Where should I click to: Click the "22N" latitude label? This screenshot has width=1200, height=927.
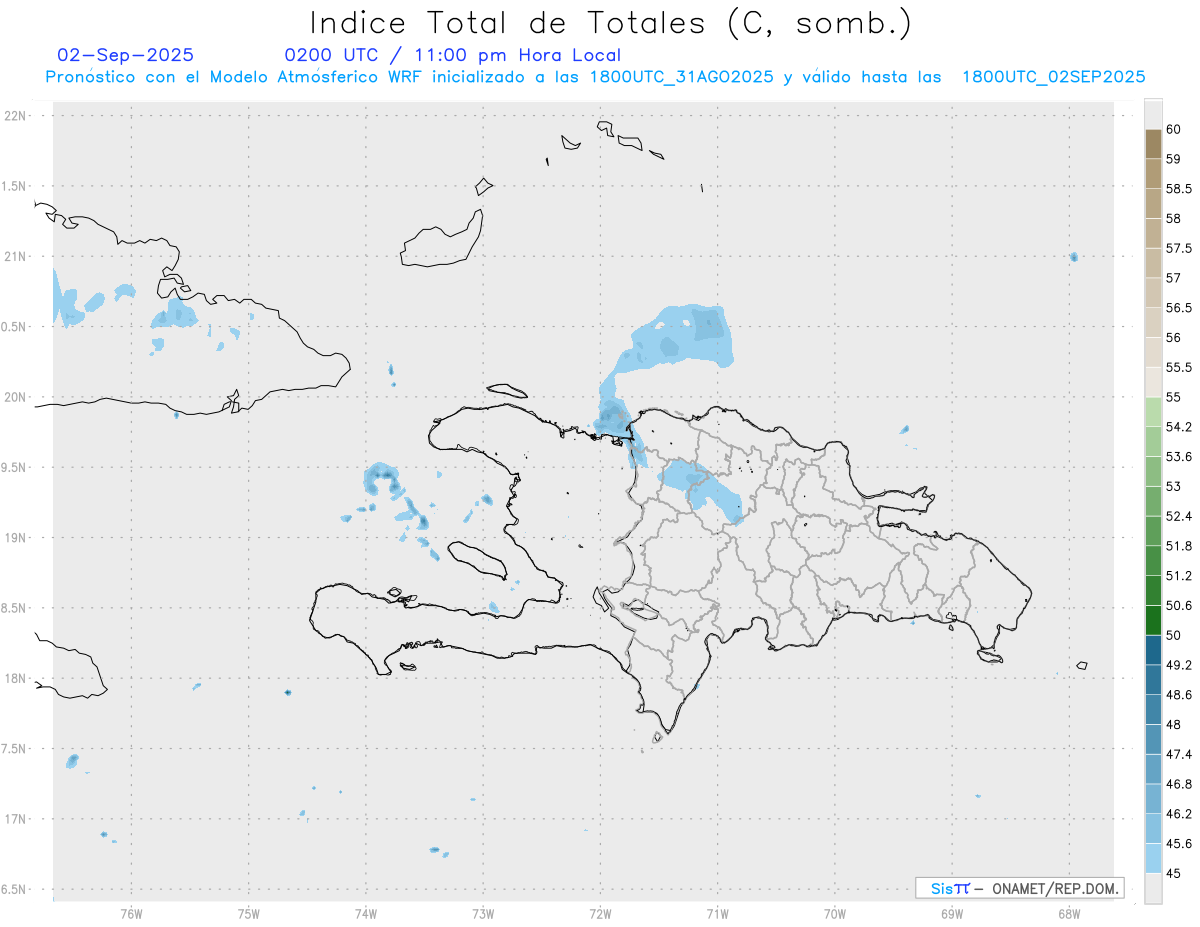(17, 116)
